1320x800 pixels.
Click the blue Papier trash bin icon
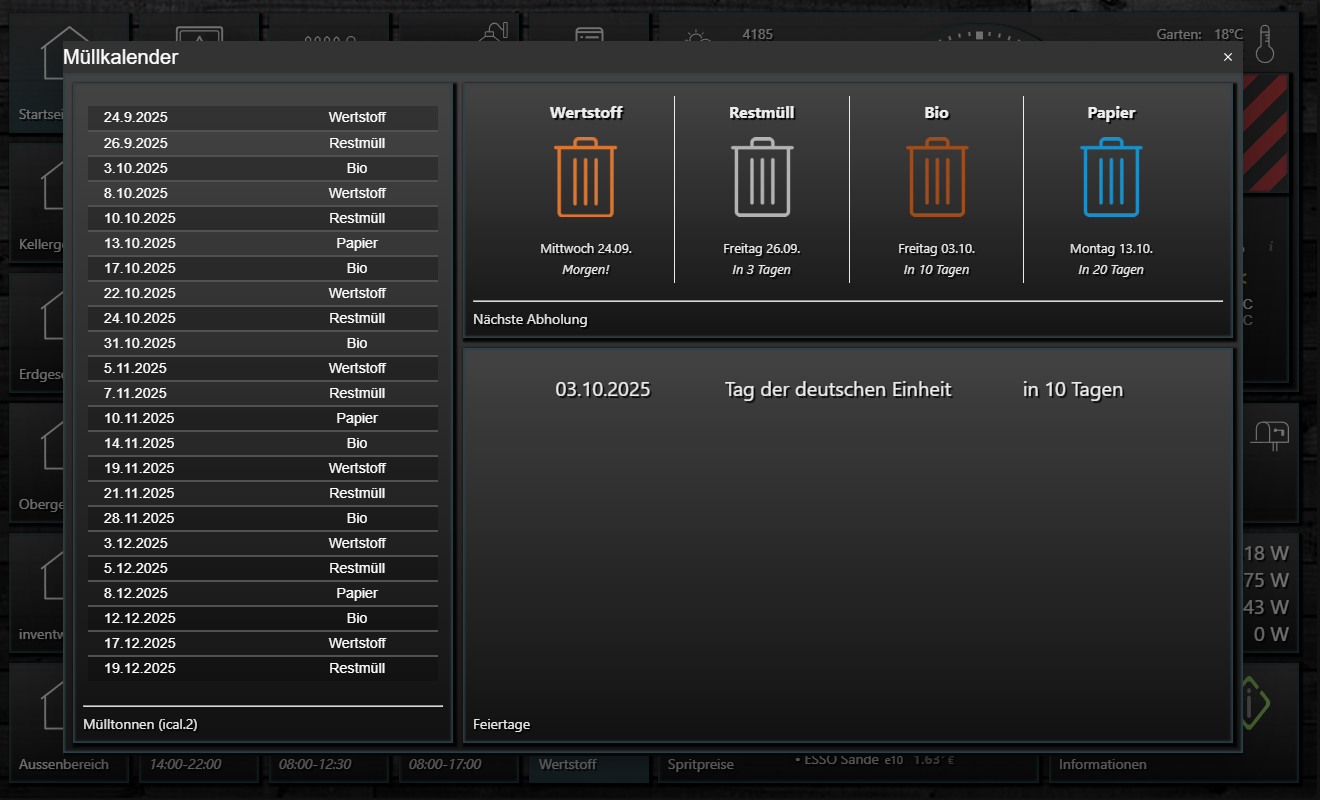coord(1111,178)
